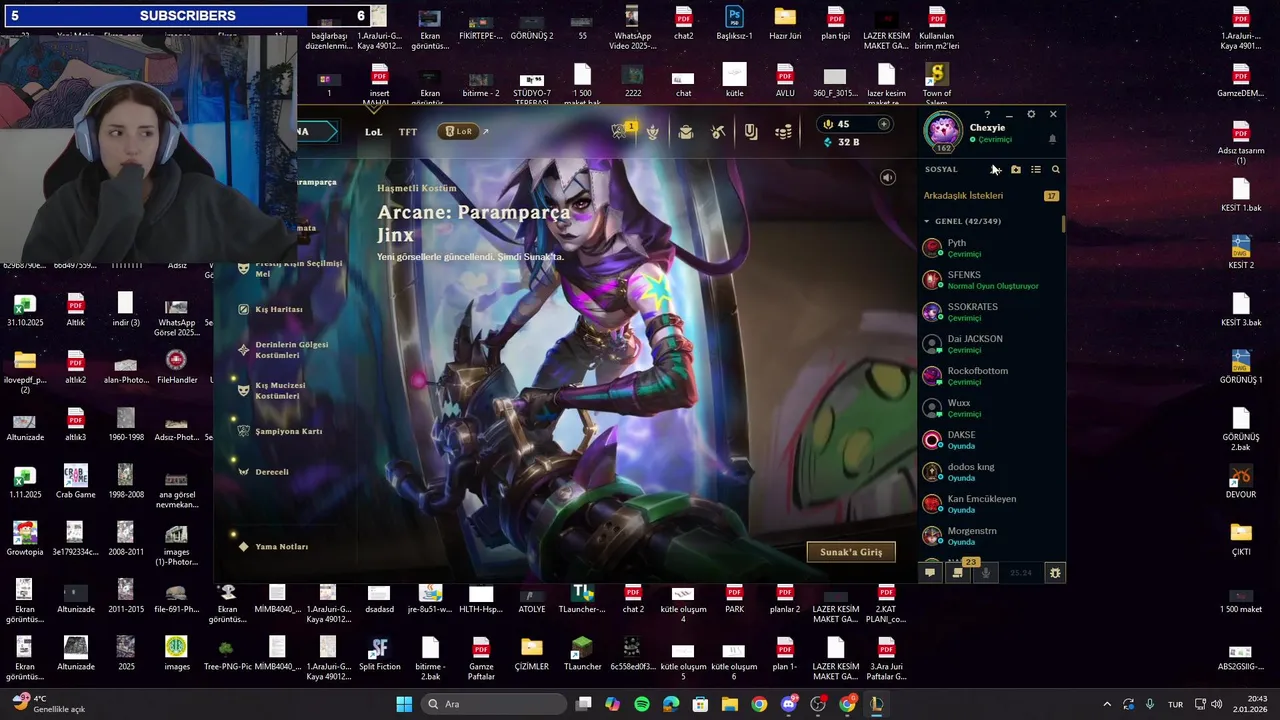Screen dimensions: 1280x720
Task: Select the Growtopia desktop icon
Action: 25,538
